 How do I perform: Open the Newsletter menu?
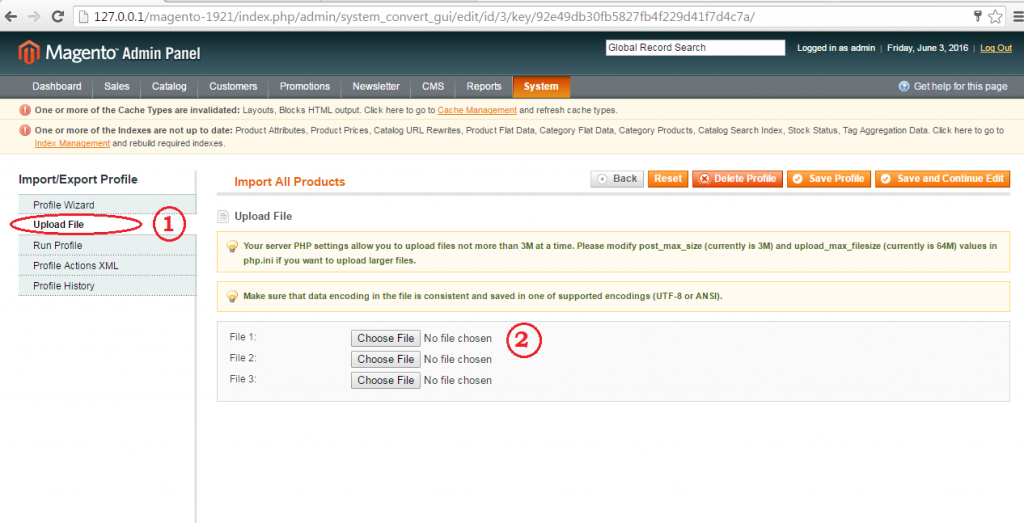[376, 86]
